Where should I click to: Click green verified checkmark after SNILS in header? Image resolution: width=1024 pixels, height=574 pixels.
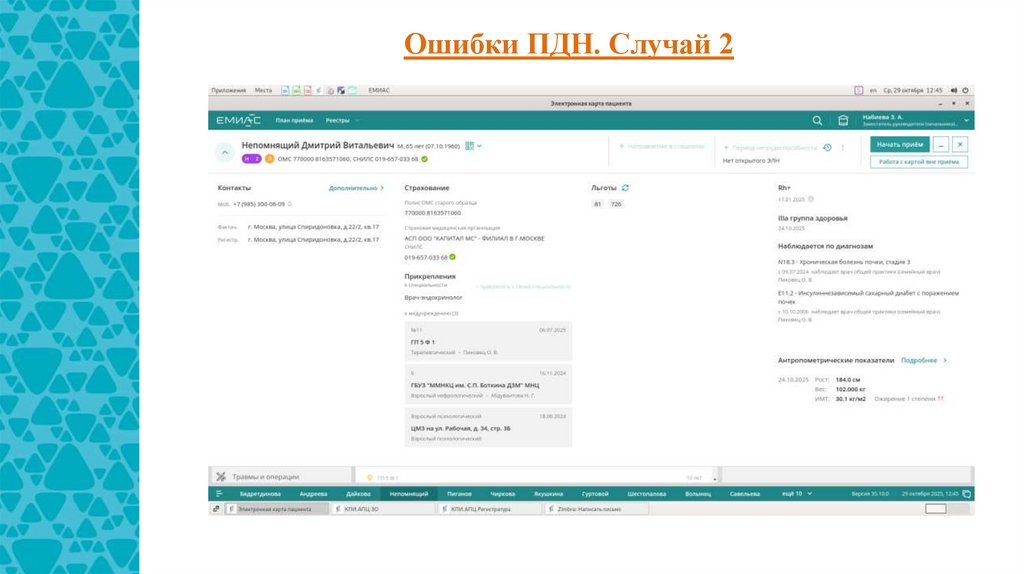pos(424,159)
